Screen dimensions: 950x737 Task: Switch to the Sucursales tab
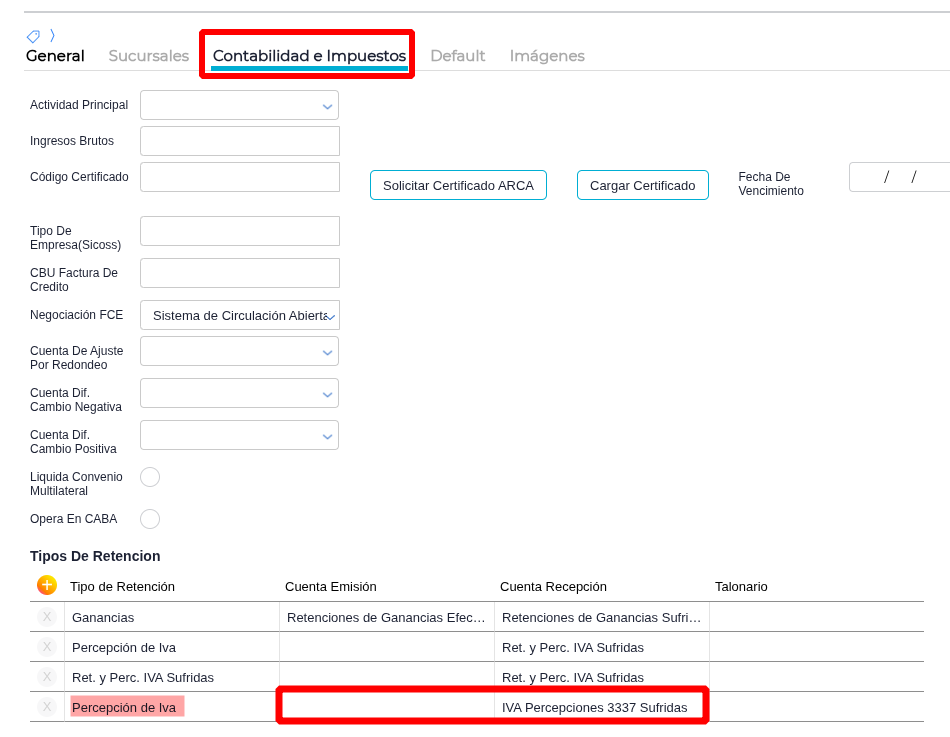[148, 56]
